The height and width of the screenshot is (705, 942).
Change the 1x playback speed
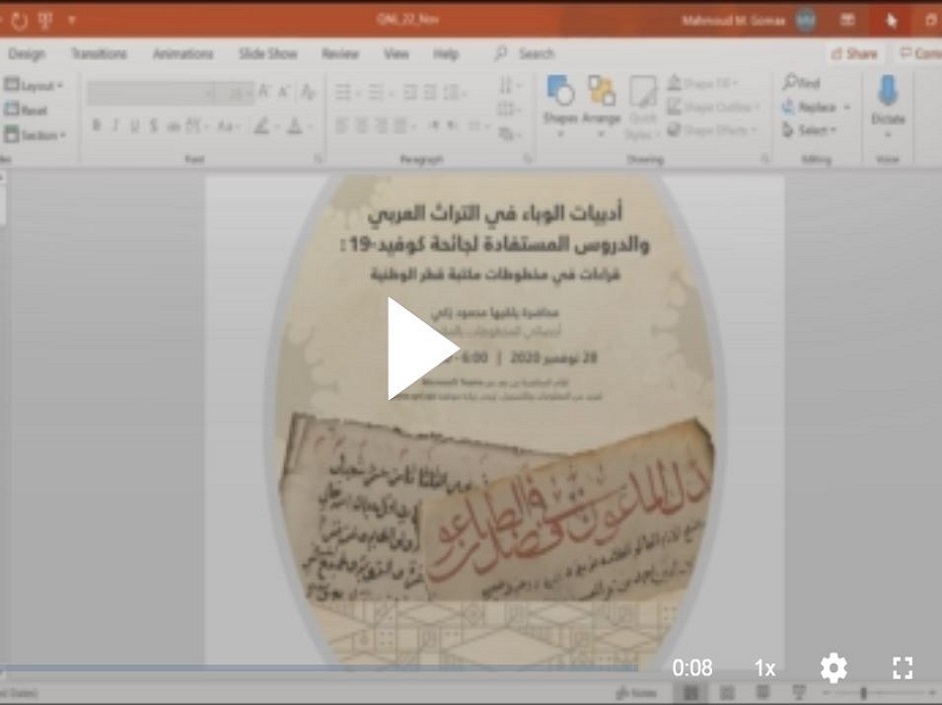(765, 668)
